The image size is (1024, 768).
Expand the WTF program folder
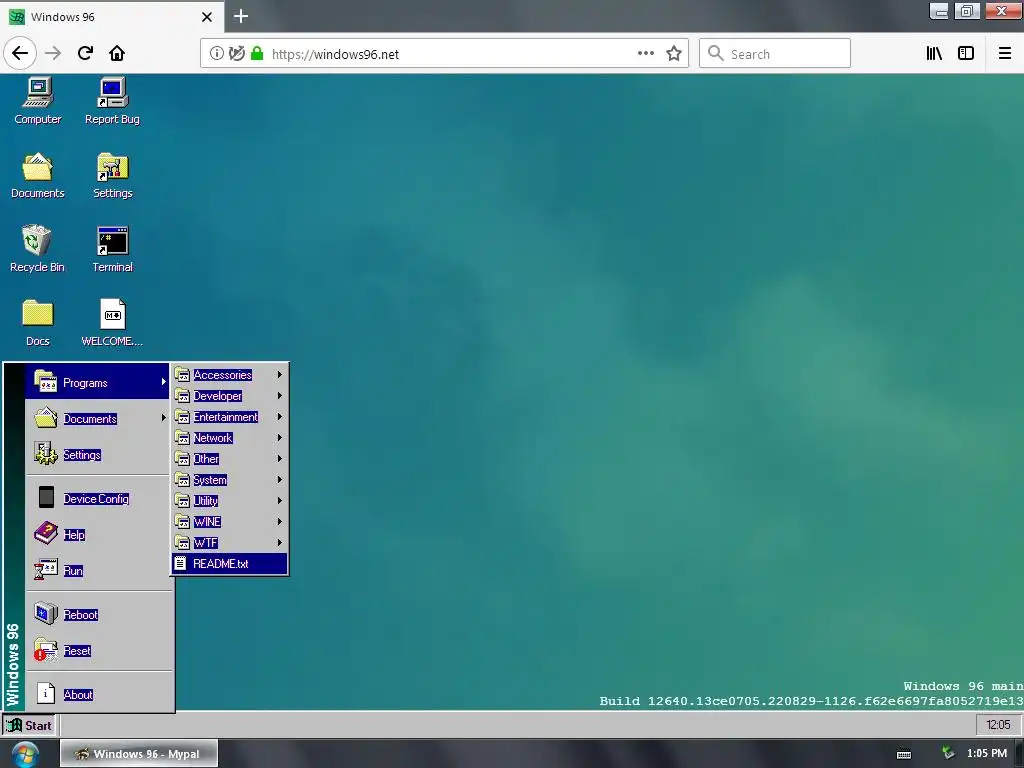coord(229,542)
